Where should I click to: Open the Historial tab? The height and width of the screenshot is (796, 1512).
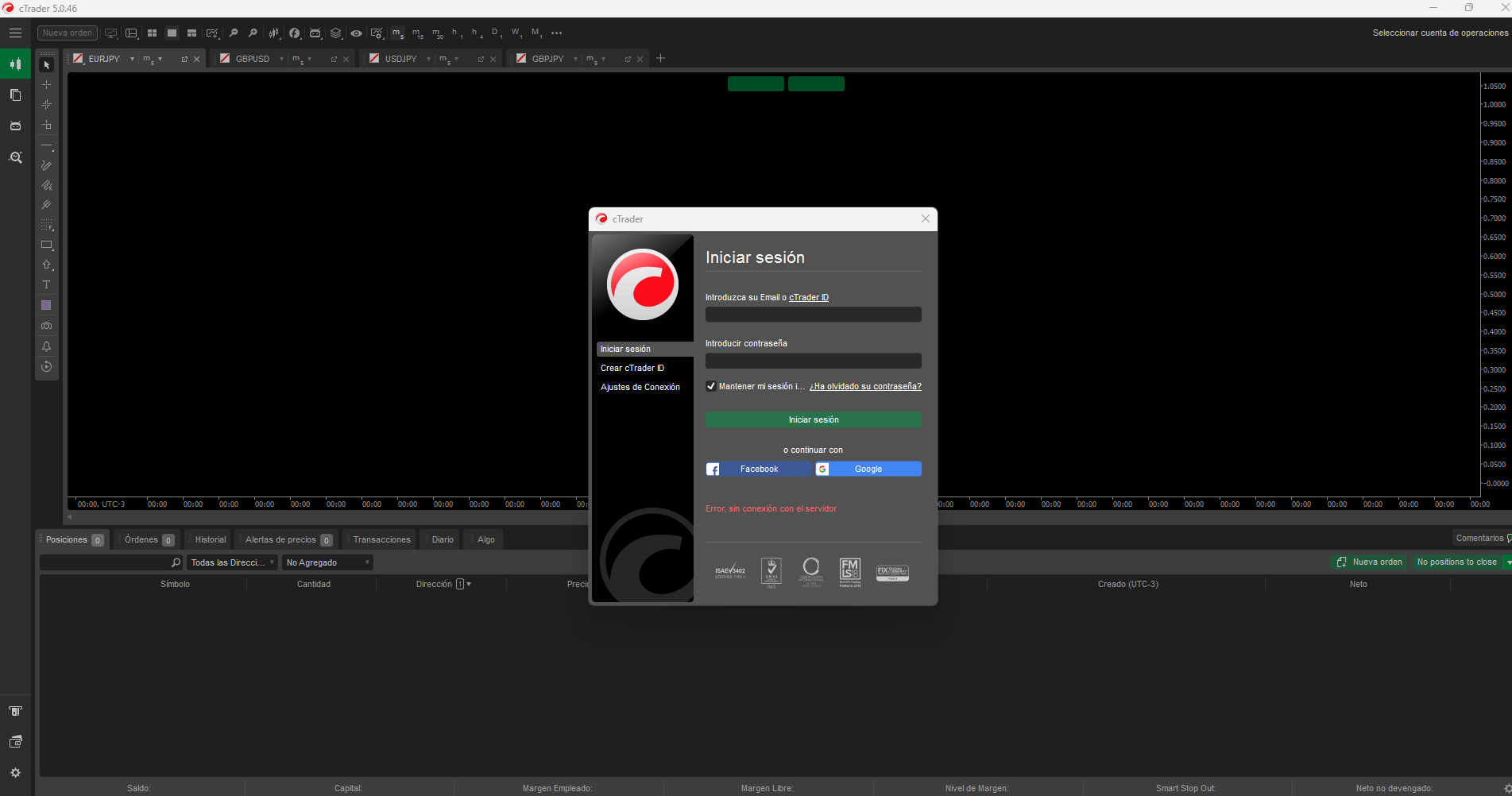(209, 539)
